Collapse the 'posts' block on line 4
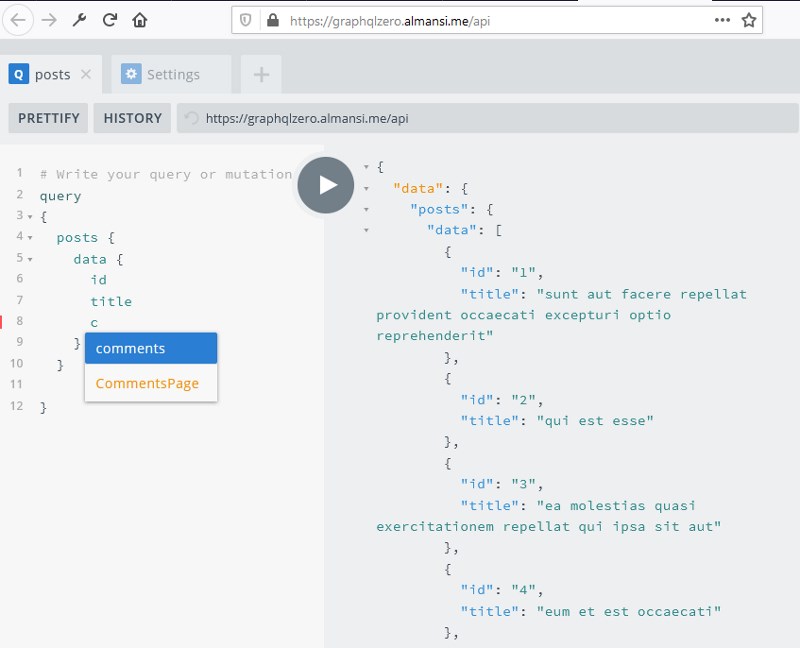Image resolution: width=800 pixels, height=648 pixels. (30, 238)
